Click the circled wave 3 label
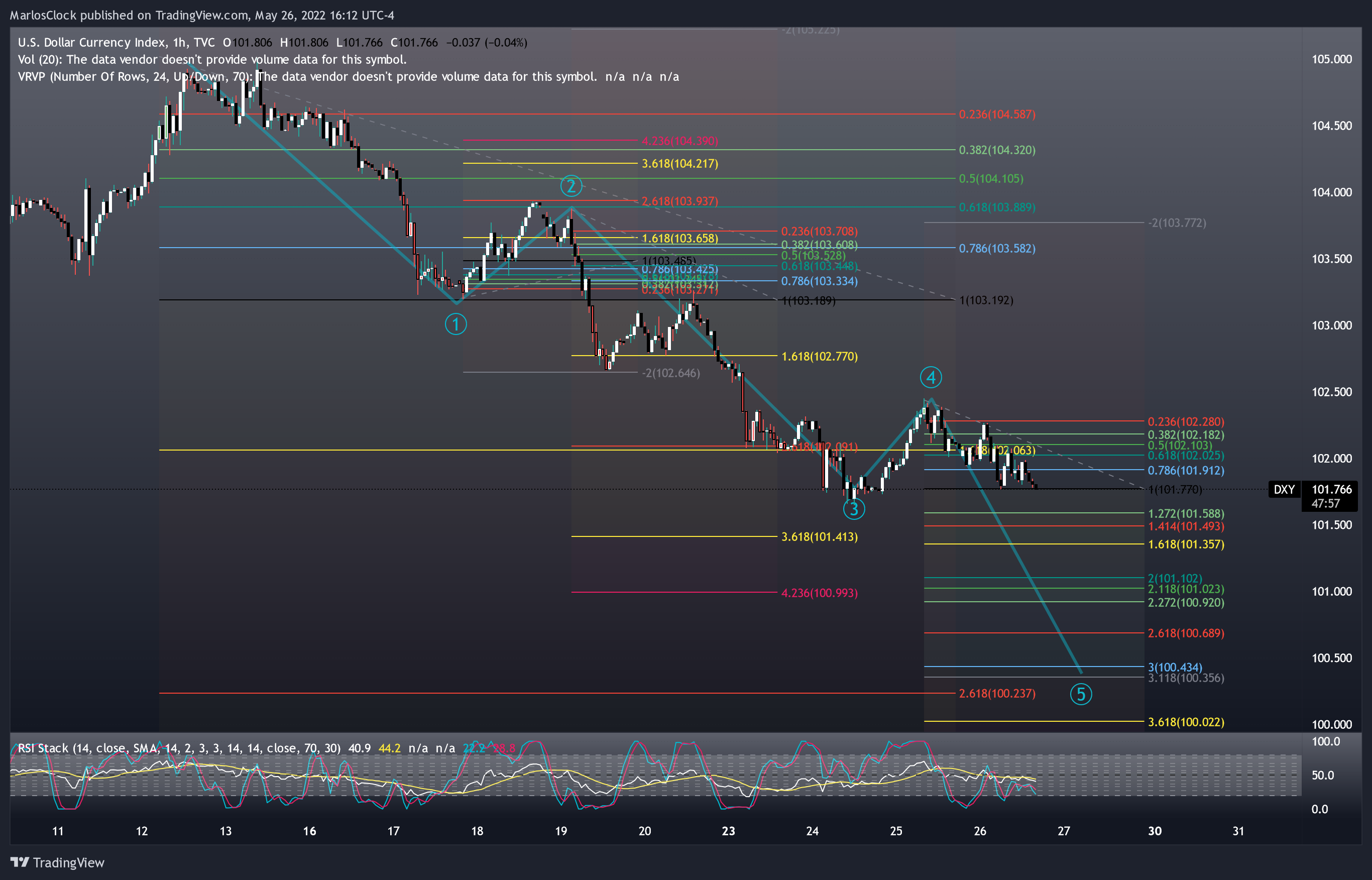This screenshot has width=1372, height=880. click(x=854, y=509)
